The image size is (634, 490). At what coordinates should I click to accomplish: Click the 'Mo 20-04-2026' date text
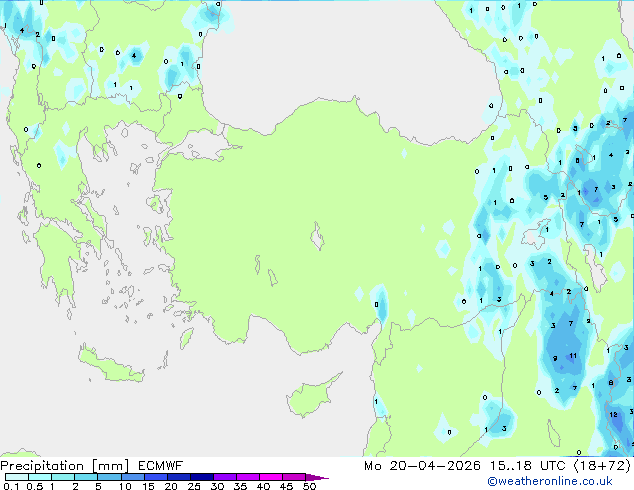point(423,466)
